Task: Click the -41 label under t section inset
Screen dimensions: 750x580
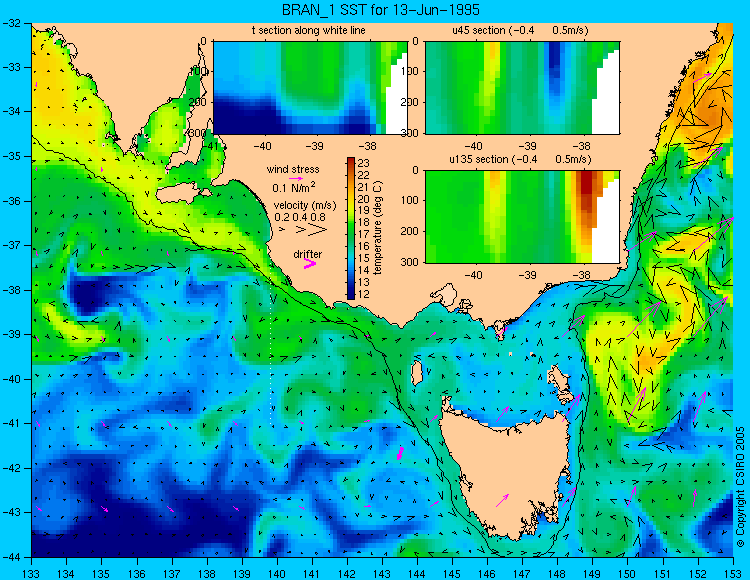Action: click(x=209, y=145)
